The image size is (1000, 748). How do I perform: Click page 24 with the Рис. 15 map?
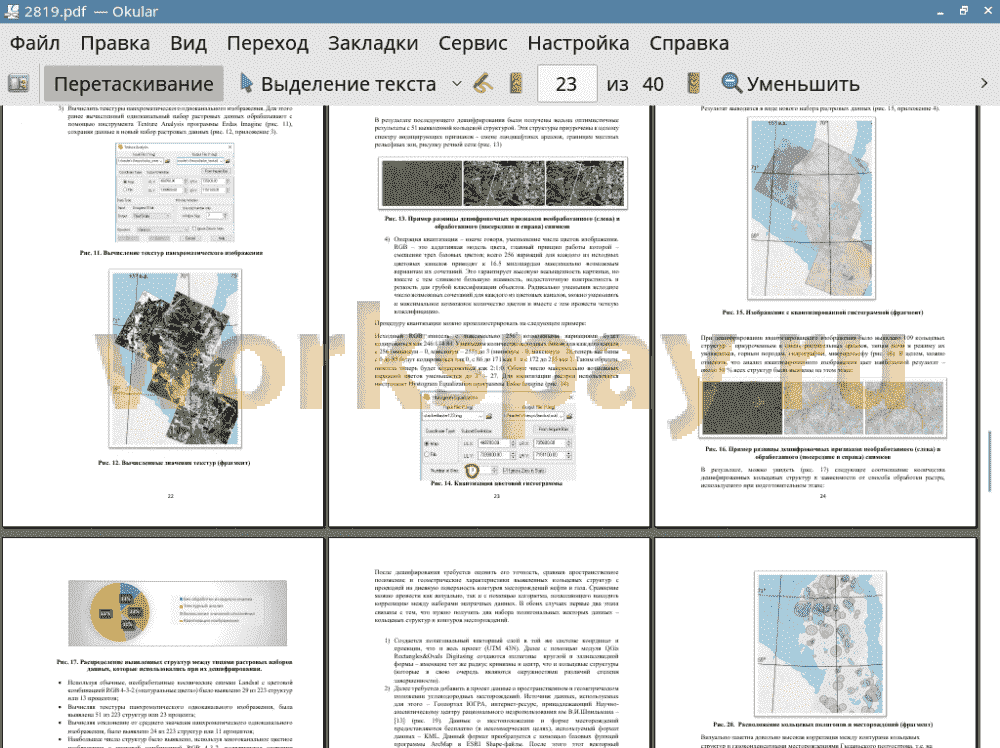point(816,316)
